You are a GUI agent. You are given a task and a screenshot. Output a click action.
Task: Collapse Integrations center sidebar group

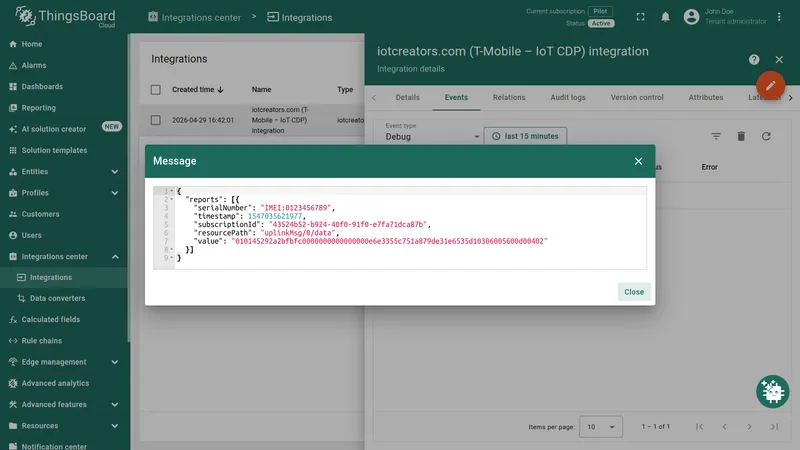click(x=115, y=257)
